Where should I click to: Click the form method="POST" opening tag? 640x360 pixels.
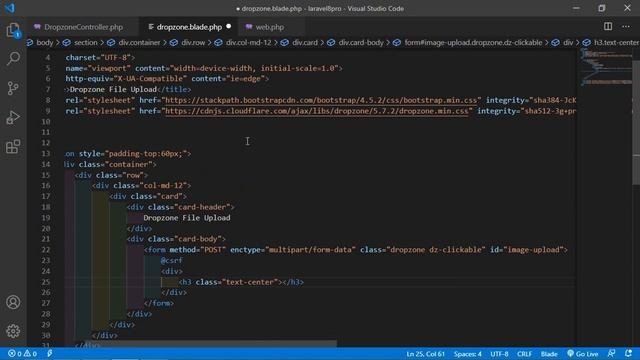coord(356,250)
